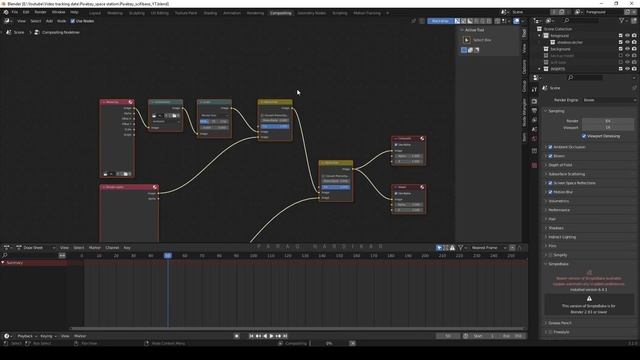Screen dimensions: 640x360
Task: Open the Nearest Frame snapping dropdown
Action: coord(488,247)
